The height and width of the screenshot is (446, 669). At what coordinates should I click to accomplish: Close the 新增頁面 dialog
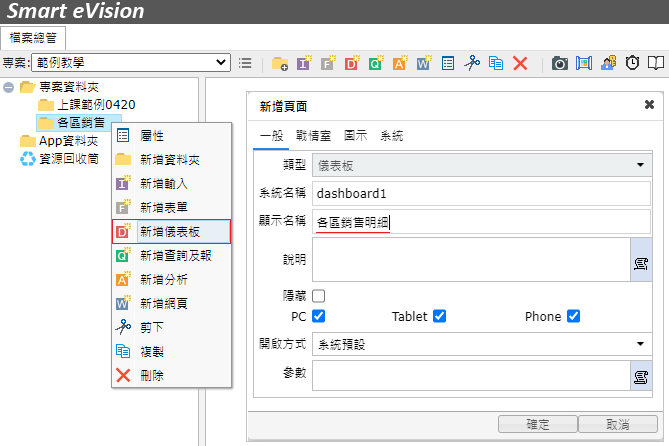point(649,105)
